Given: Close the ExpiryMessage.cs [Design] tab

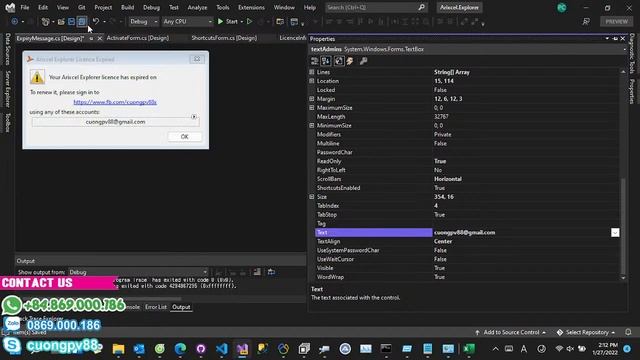Looking at the screenshot, I should click(100, 38).
